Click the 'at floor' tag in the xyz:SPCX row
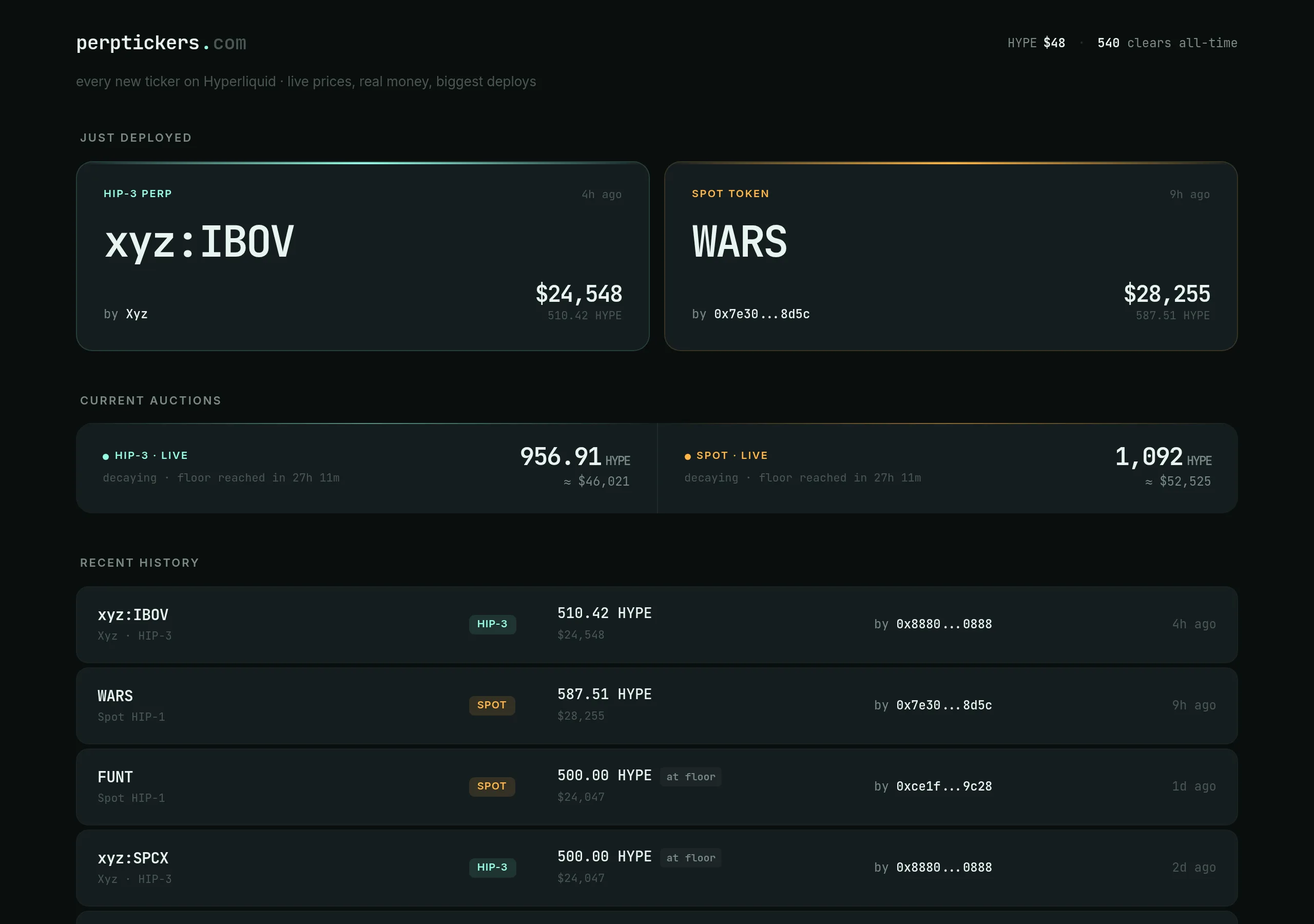 pyautogui.click(x=691, y=858)
